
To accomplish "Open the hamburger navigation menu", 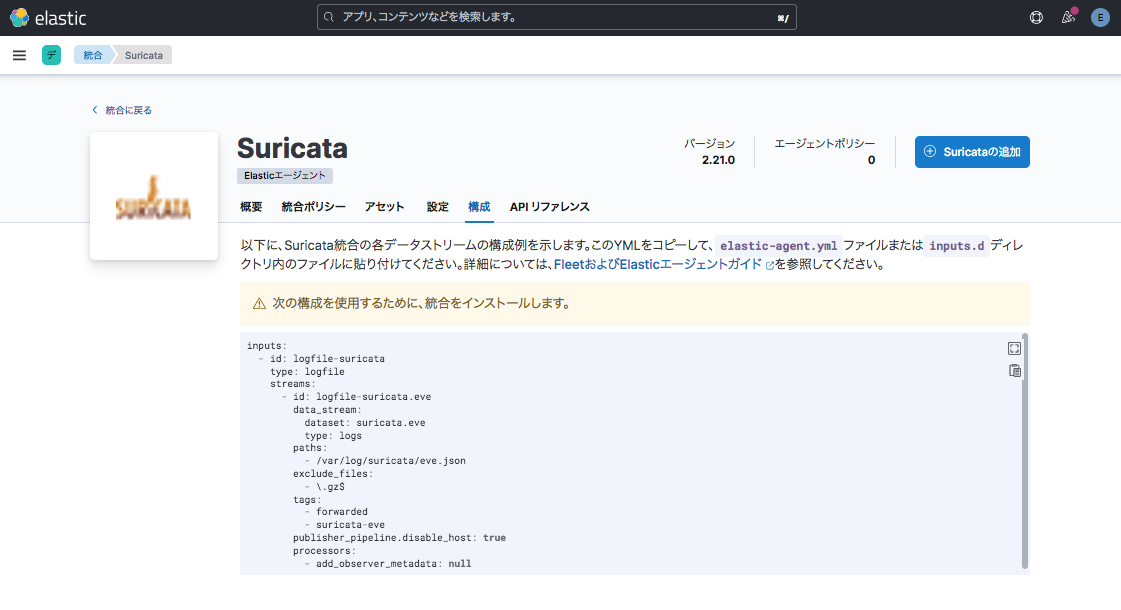I will tap(19, 55).
